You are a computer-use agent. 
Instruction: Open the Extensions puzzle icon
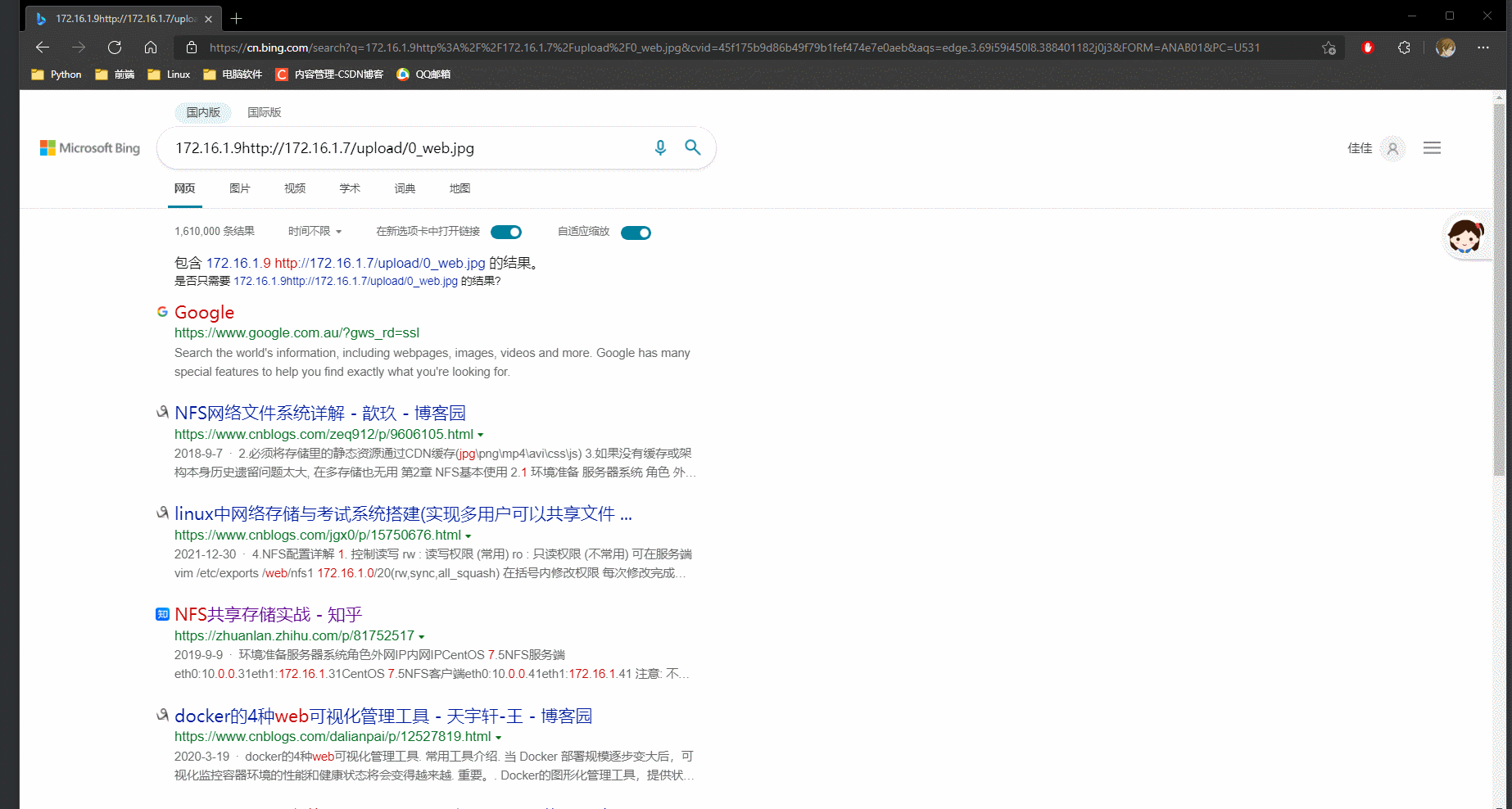(1404, 47)
